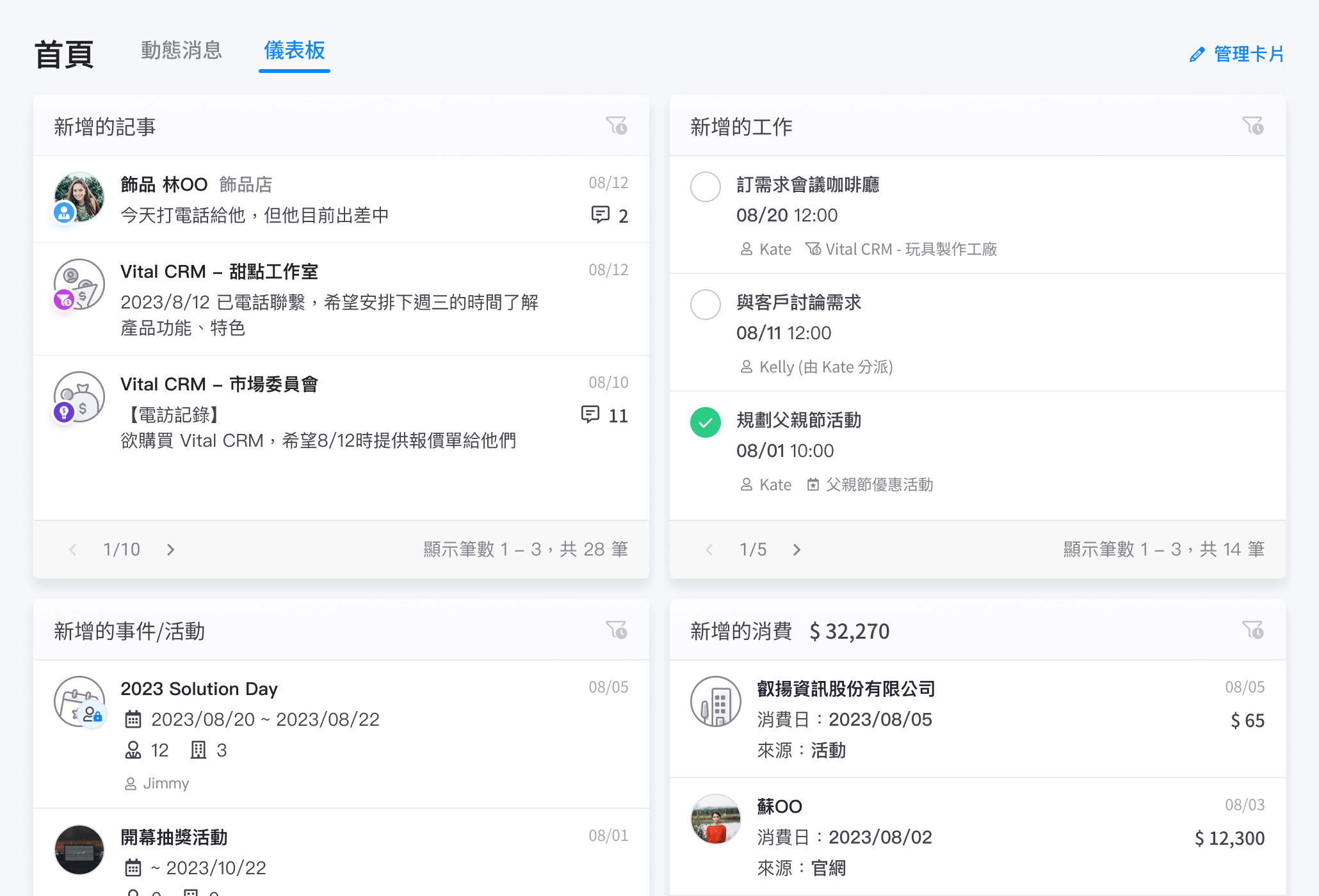The image size is (1319, 896).
Task: Click the 開幕抽獎活動 event thumbnail
Action: coord(79,850)
